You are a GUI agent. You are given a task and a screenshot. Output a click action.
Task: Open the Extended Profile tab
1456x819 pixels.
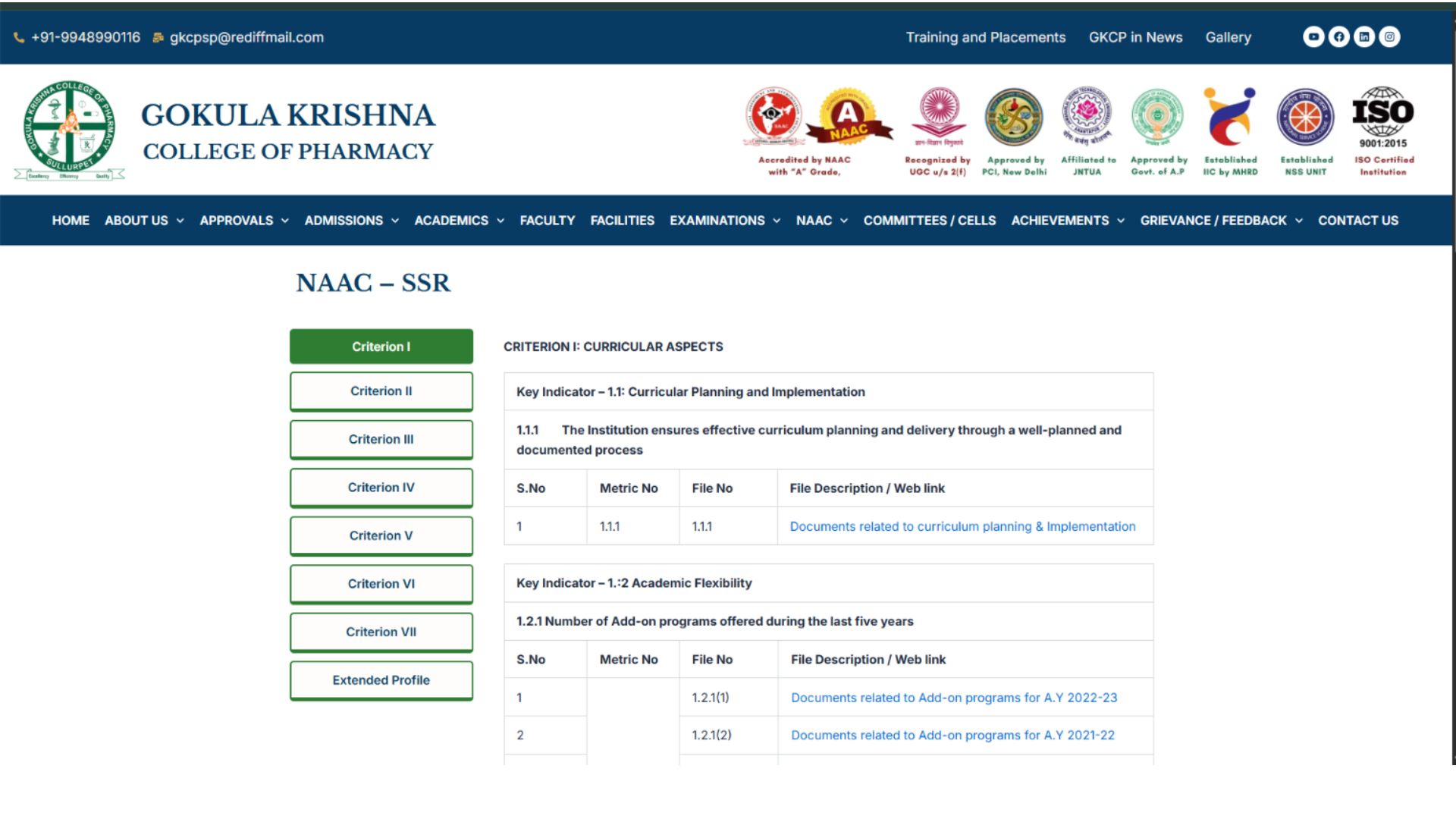point(381,680)
